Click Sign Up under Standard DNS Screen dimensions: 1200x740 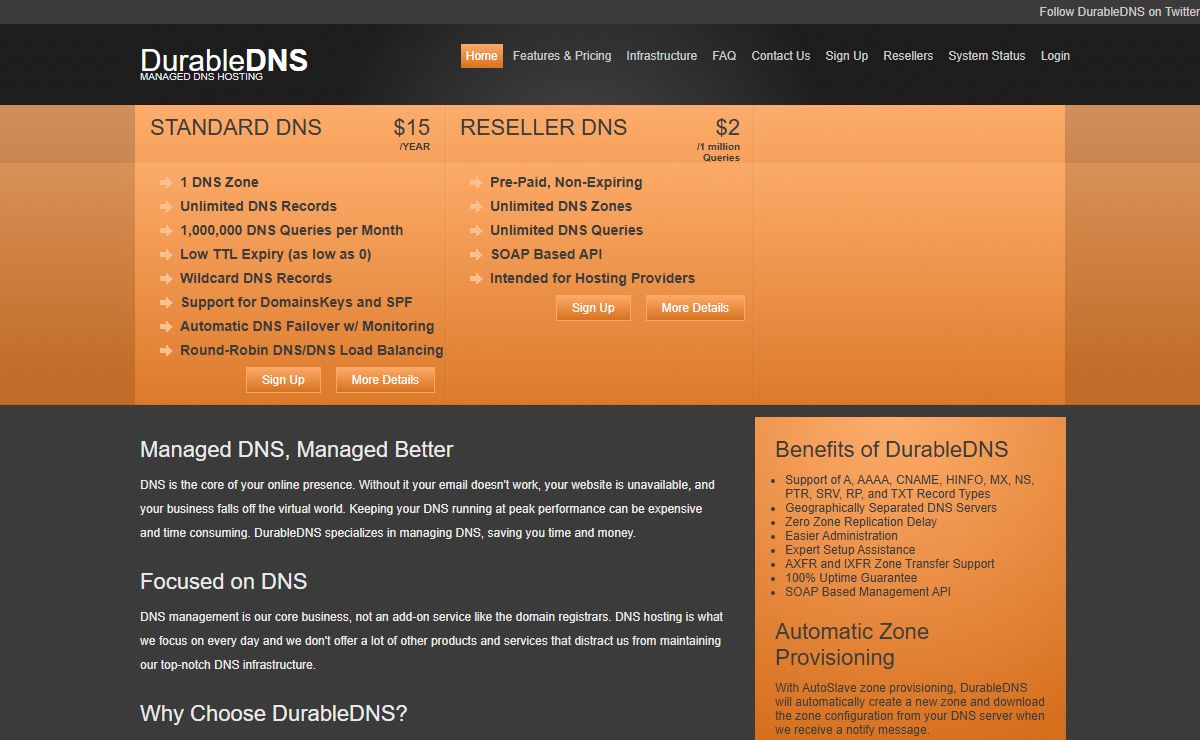coord(283,380)
